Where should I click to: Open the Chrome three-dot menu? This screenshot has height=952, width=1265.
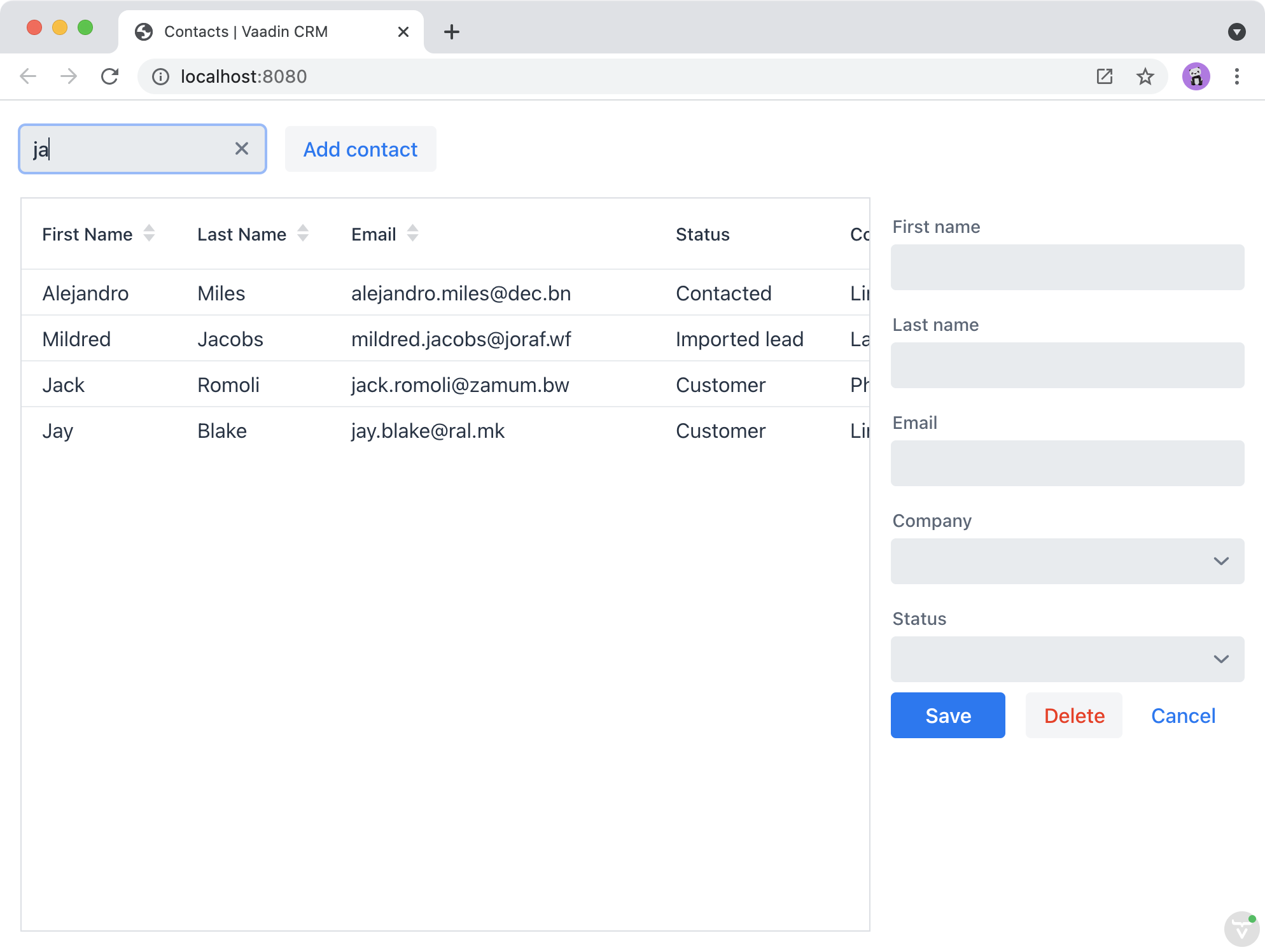pyautogui.click(x=1236, y=76)
